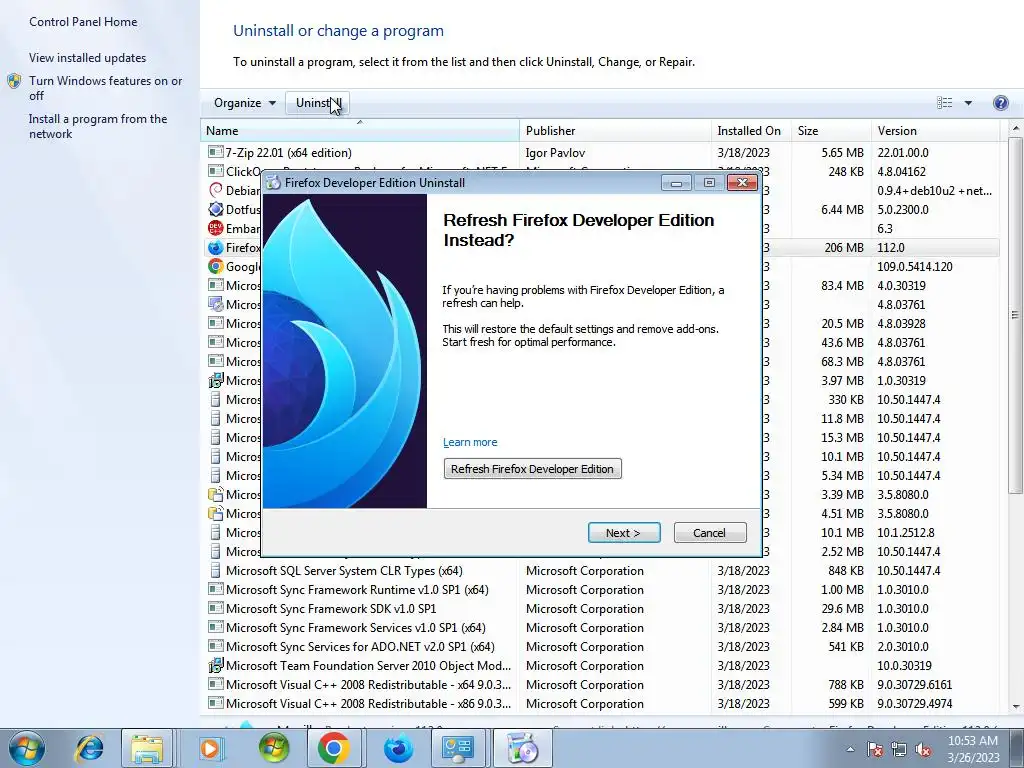Select Visual C++ 2008 Redistributable x86 row
This screenshot has width=1024, height=768.
pos(600,703)
